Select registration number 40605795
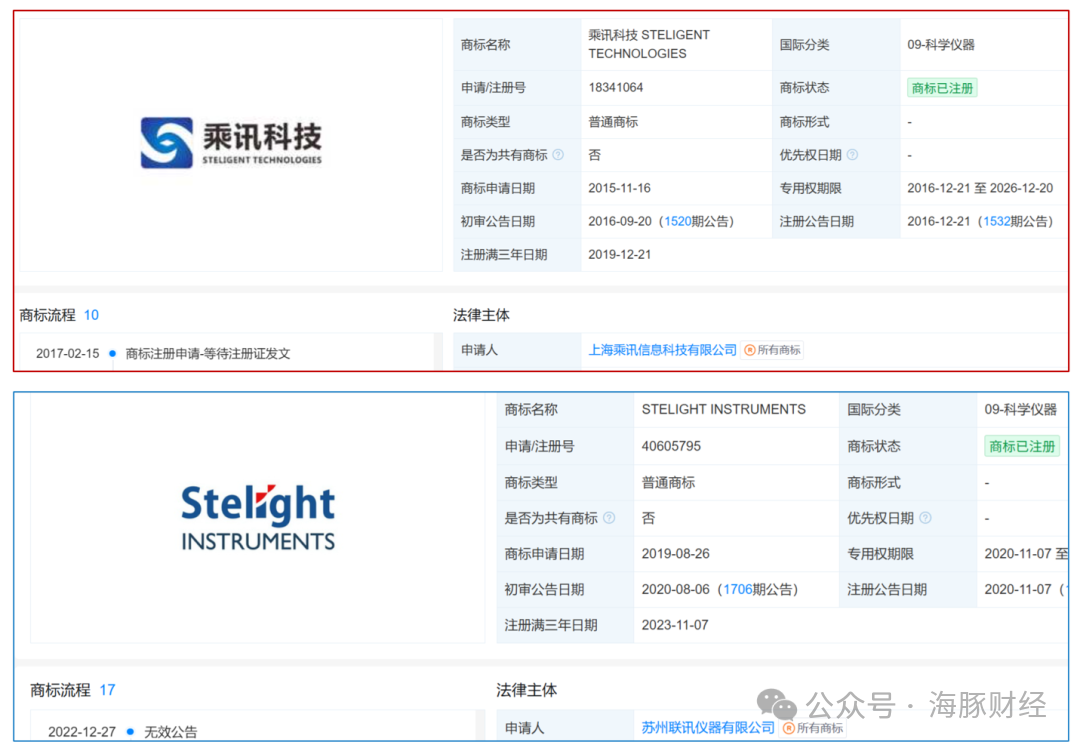This screenshot has width=1080, height=748. point(671,446)
